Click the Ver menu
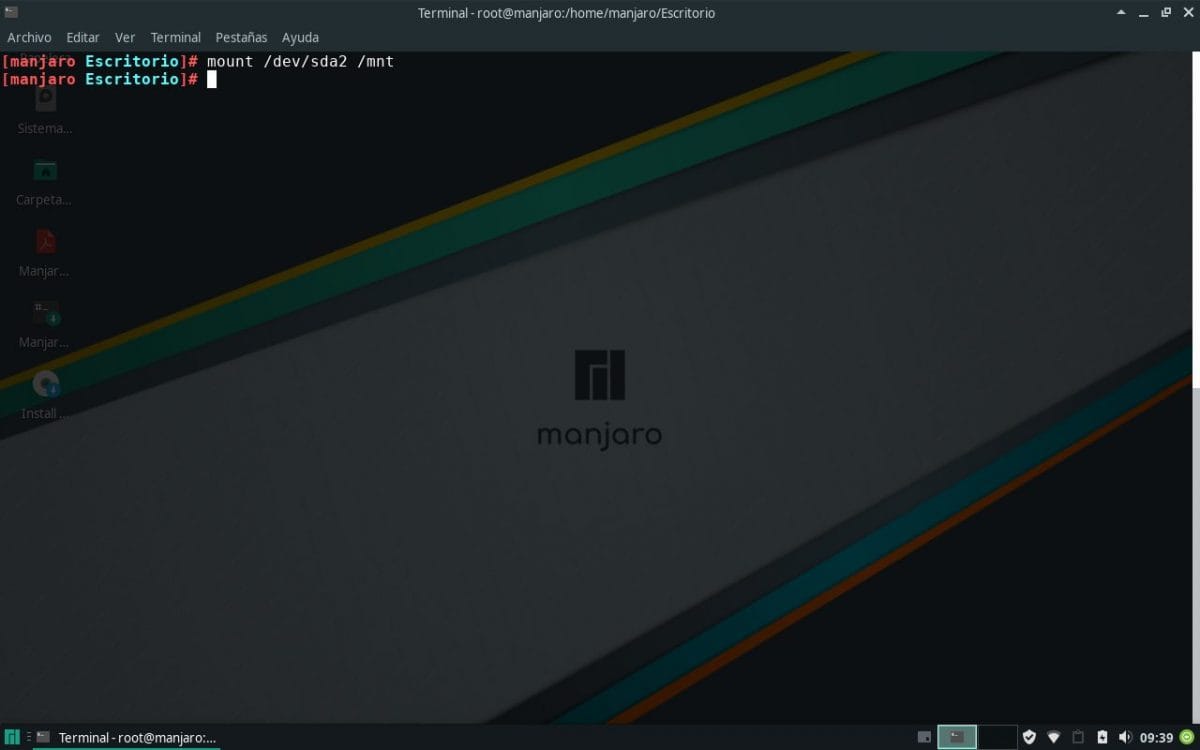 [x=125, y=37]
